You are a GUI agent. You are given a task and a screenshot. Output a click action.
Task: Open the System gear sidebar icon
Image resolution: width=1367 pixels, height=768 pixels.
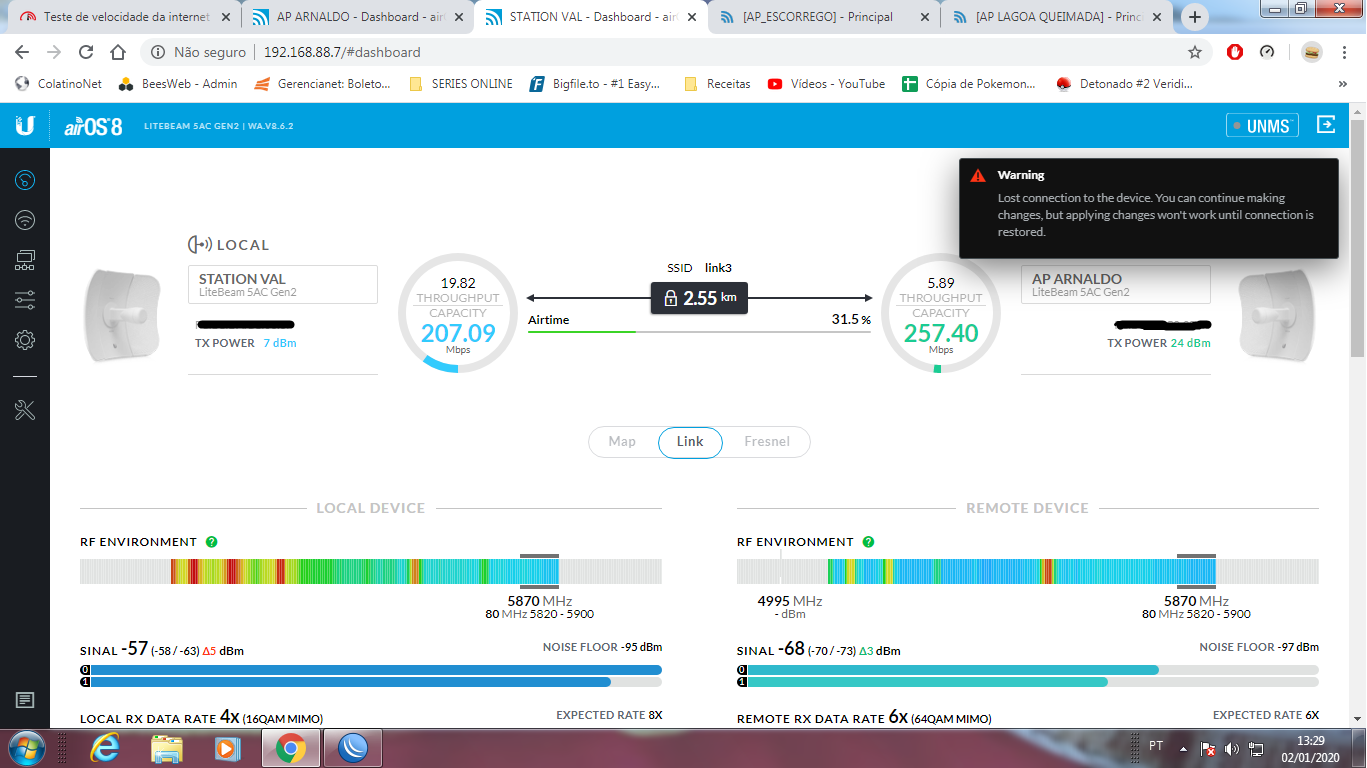click(x=25, y=341)
